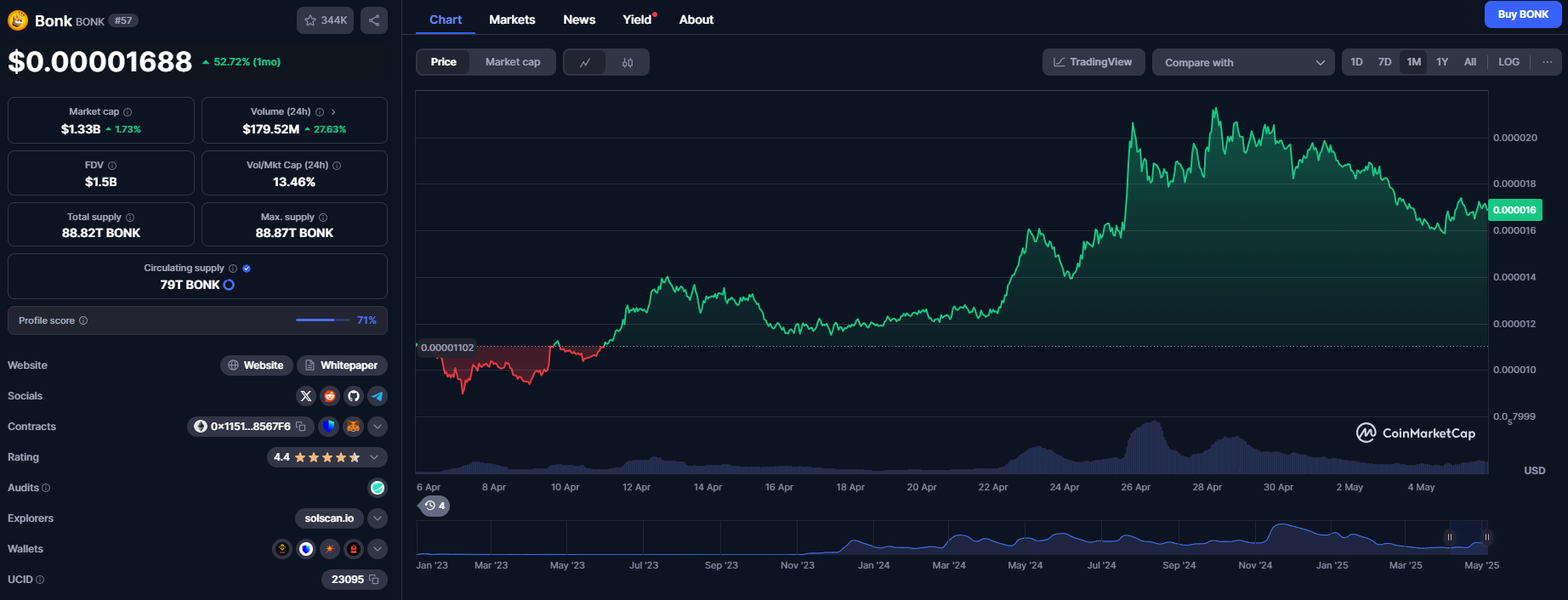Open the orange star wallet icon in Wallets
This screenshot has height=600, width=1568.
point(330,549)
